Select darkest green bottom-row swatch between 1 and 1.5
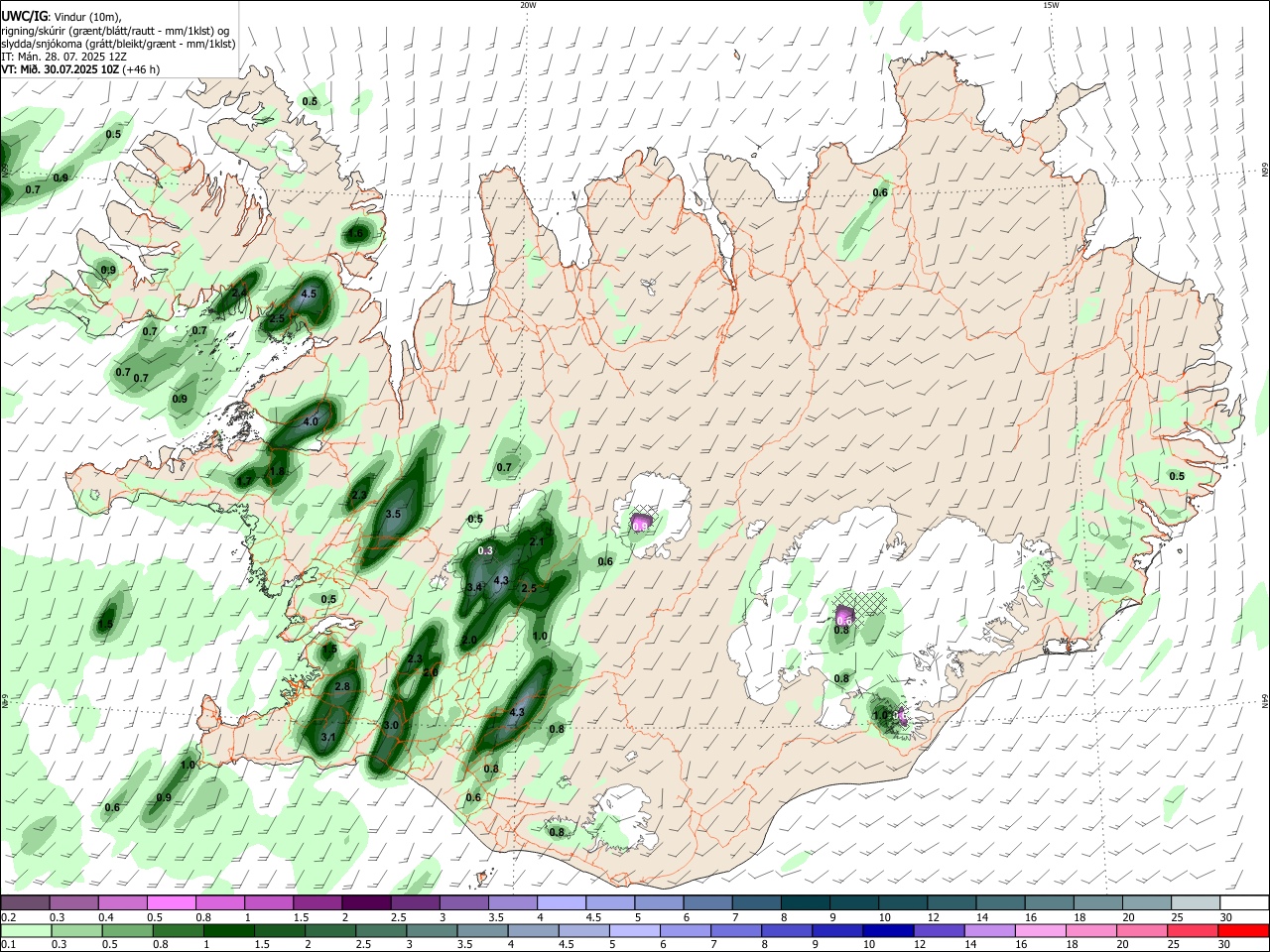 coord(228,930)
